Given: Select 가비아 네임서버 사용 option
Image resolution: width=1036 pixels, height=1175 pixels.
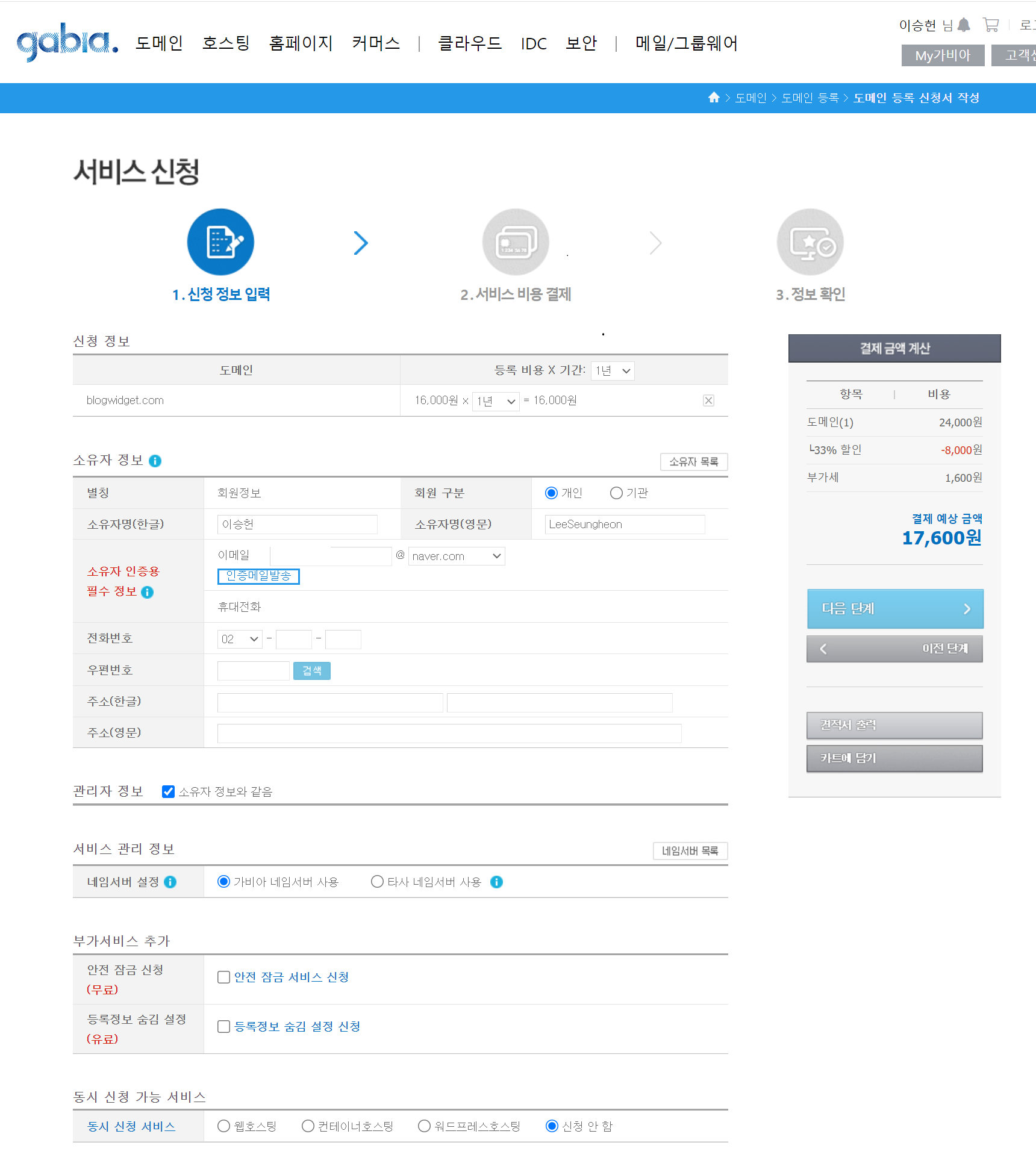Looking at the screenshot, I should tap(223, 882).
